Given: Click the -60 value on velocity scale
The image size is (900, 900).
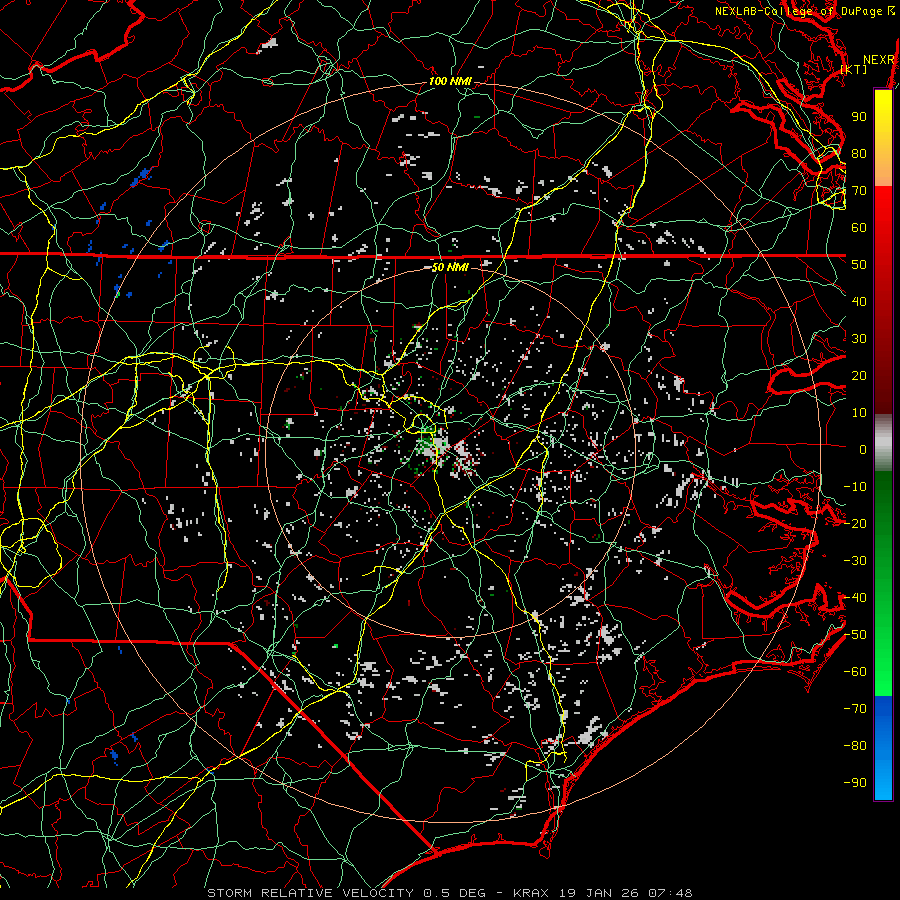Looking at the screenshot, I should click(855, 672).
